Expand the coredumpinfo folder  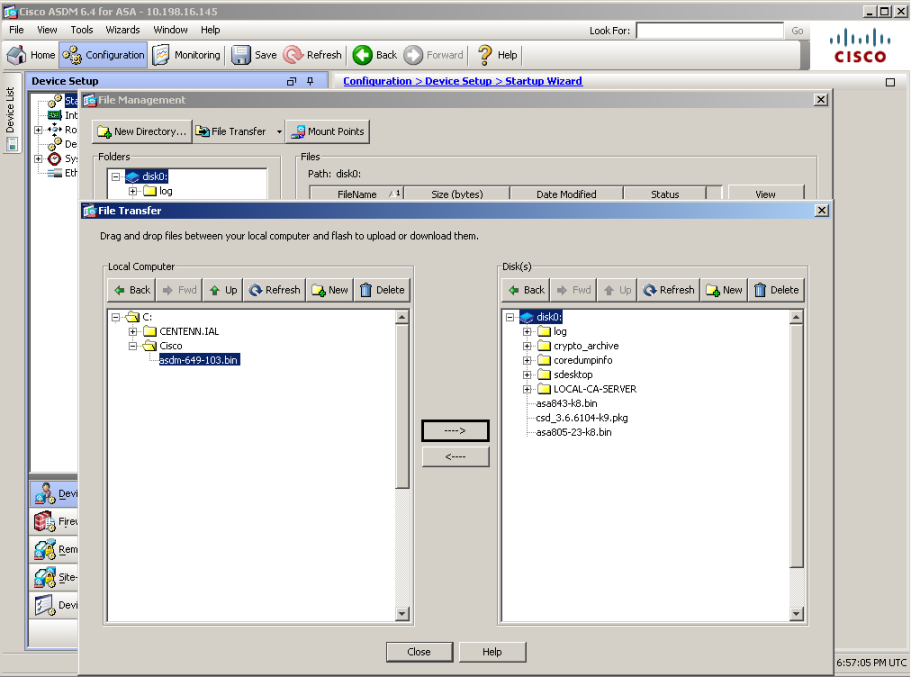click(527, 360)
